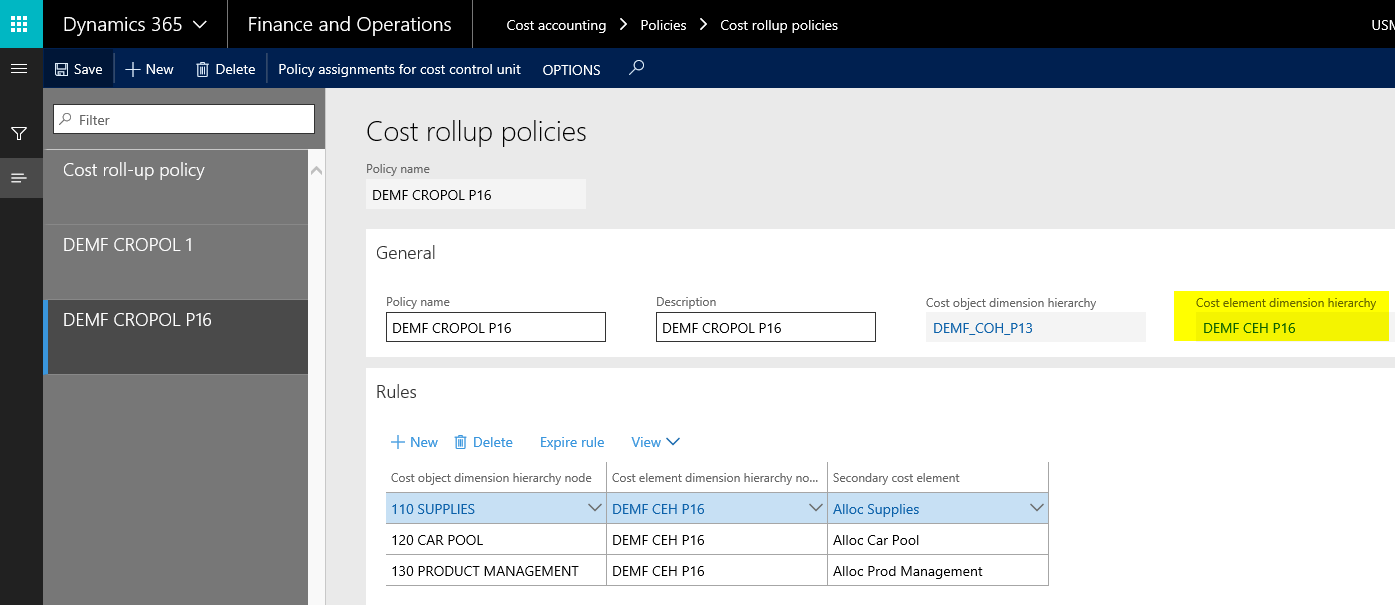1395x605 pixels.
Task: Open the search magnifier in action bar
Action: click(636, 68)
